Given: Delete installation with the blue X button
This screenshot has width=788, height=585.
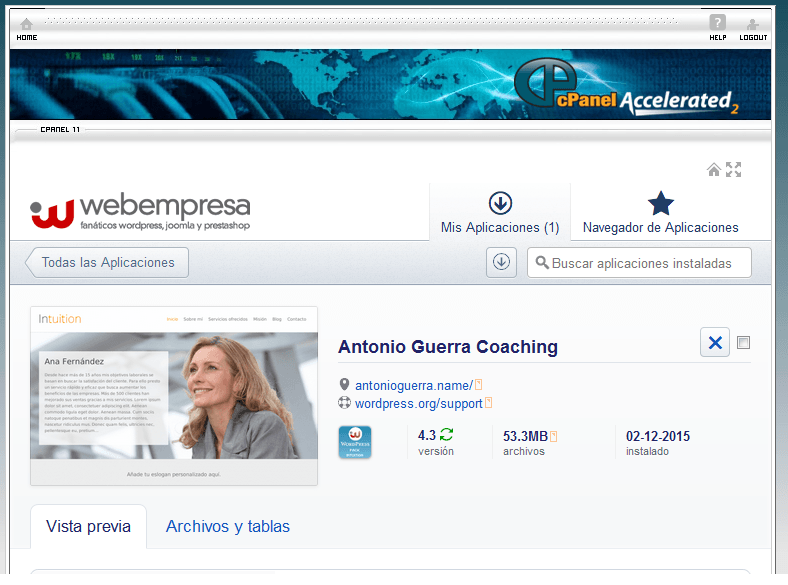Looking at the screenshot, I should click(715, 342).
